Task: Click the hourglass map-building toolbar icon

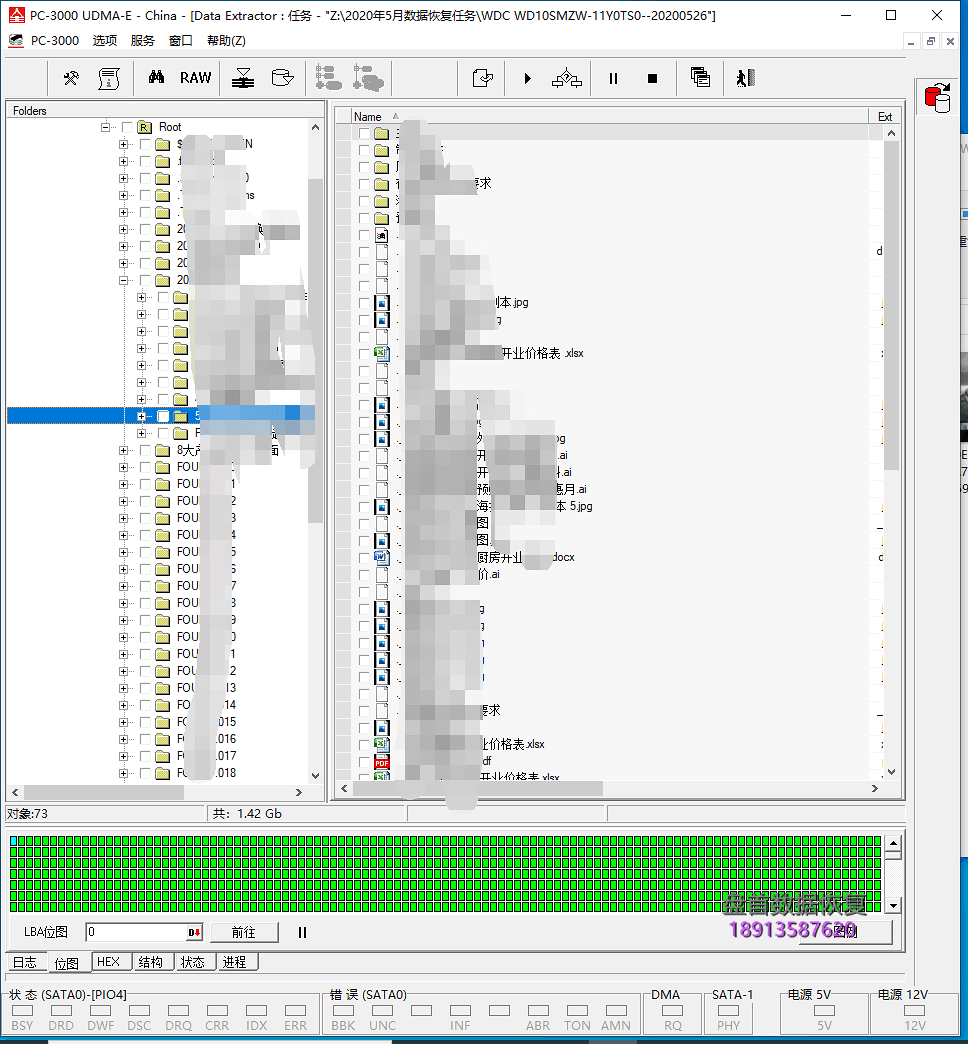Action: point(243,79)
